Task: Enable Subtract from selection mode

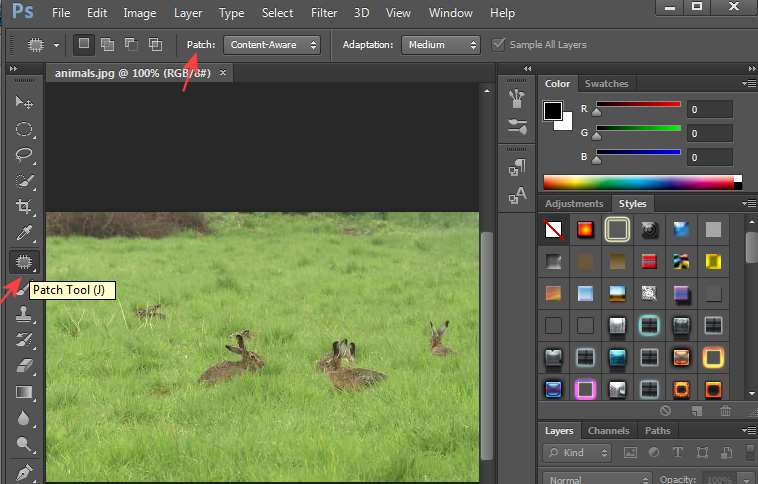Action: [131, 45]
